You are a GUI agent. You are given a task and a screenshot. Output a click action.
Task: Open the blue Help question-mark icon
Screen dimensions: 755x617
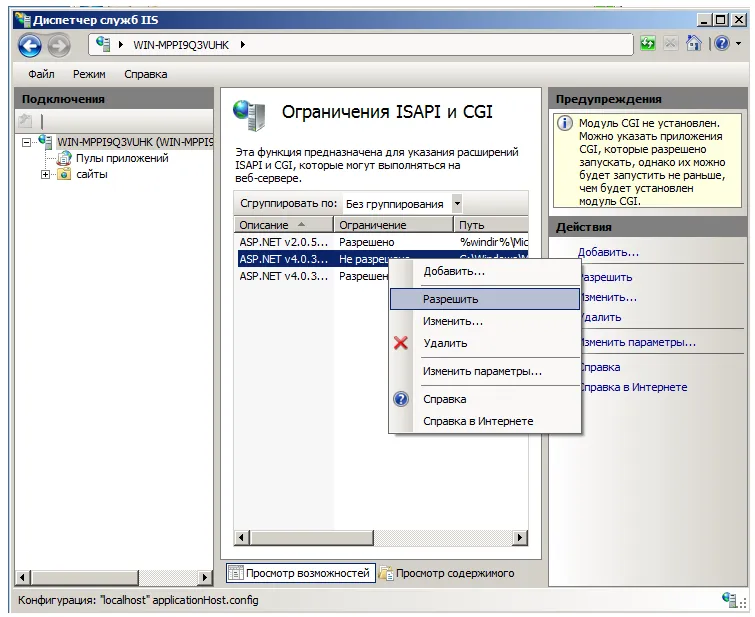722,44
